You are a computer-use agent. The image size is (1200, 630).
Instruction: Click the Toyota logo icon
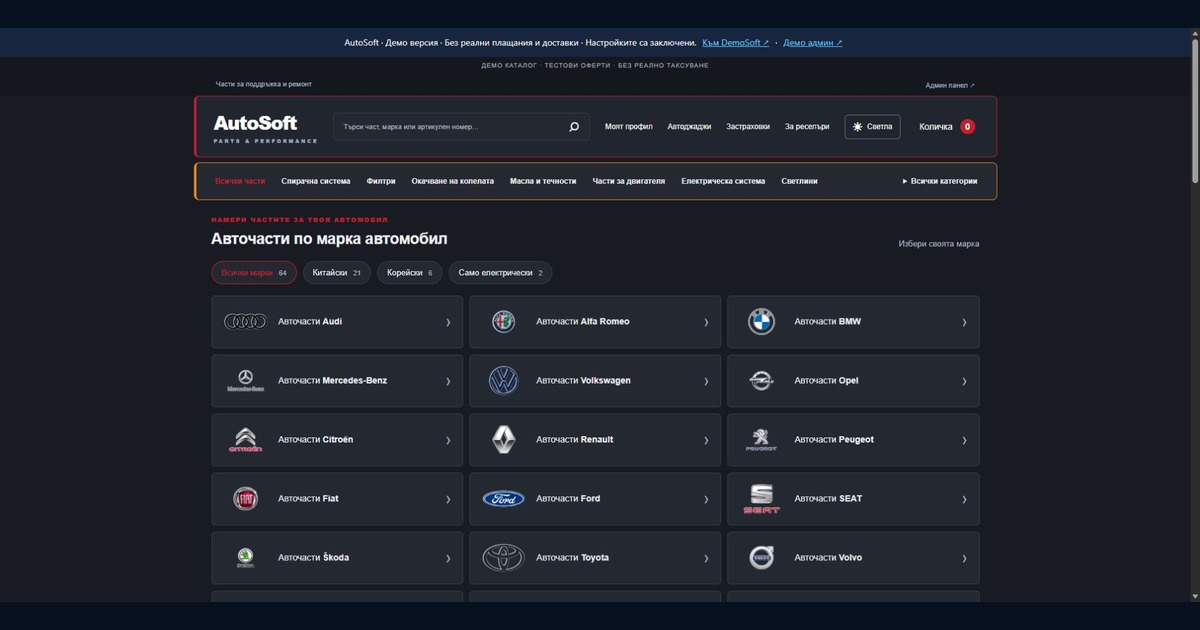tap(503, 558)
